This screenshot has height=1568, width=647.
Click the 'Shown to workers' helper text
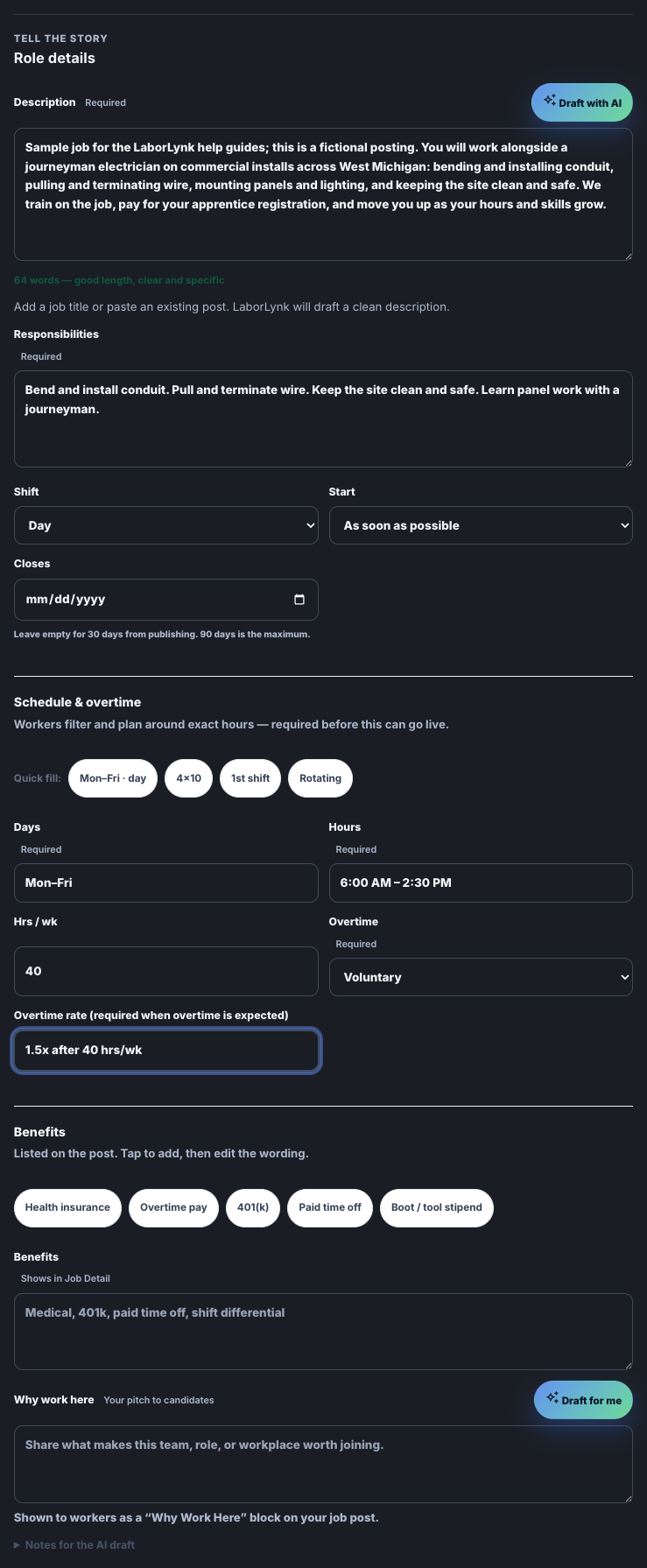pos(196,1517)
